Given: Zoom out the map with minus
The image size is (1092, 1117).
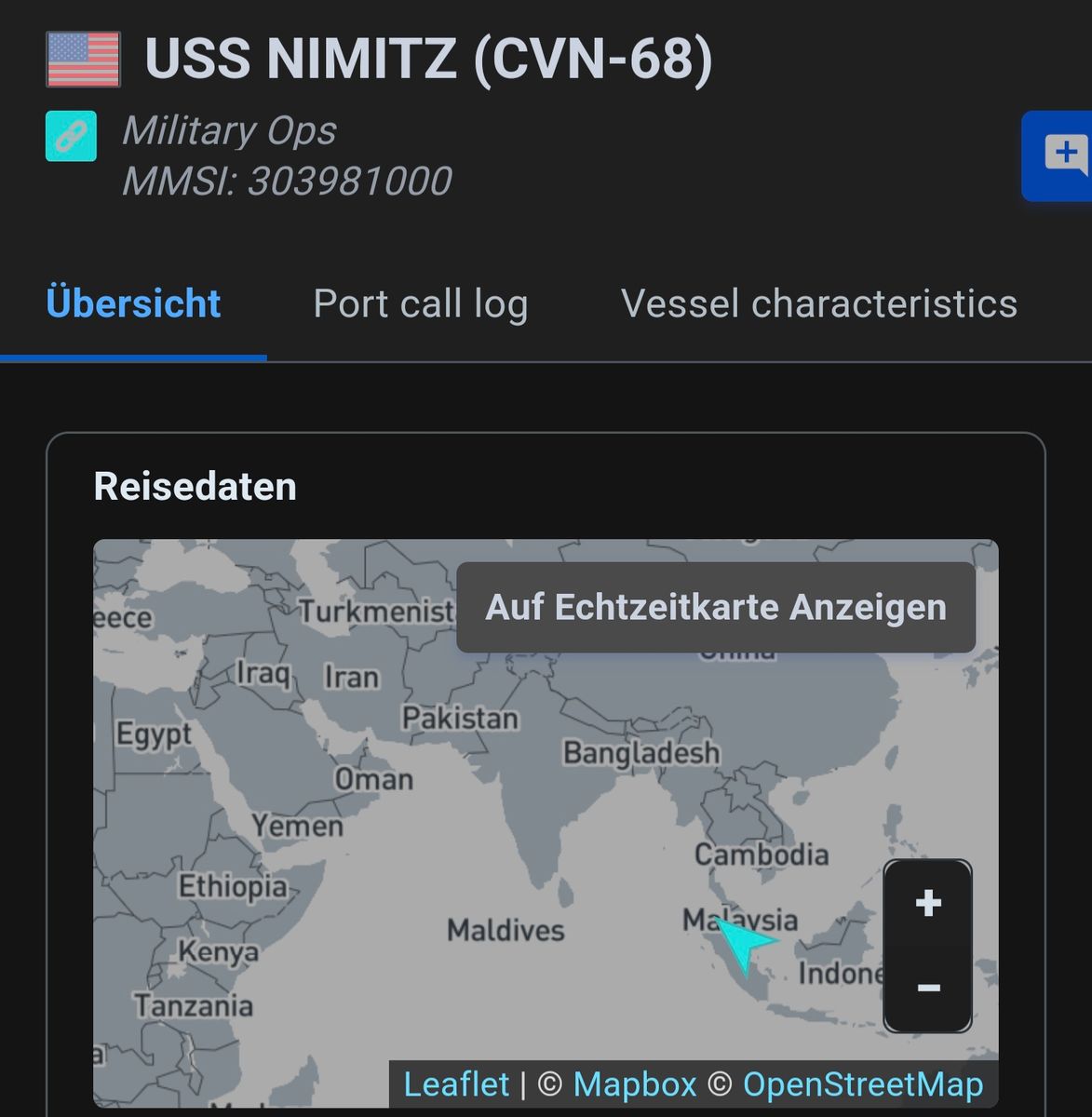Looking at the screenshot, I should [x=927, y=988].
